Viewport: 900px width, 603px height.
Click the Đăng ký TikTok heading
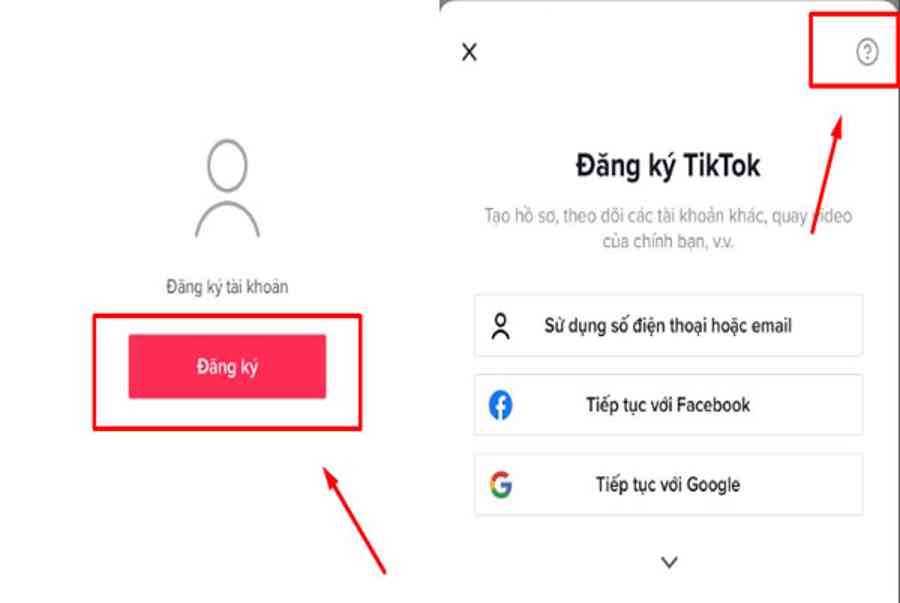[x=668, y=166]
